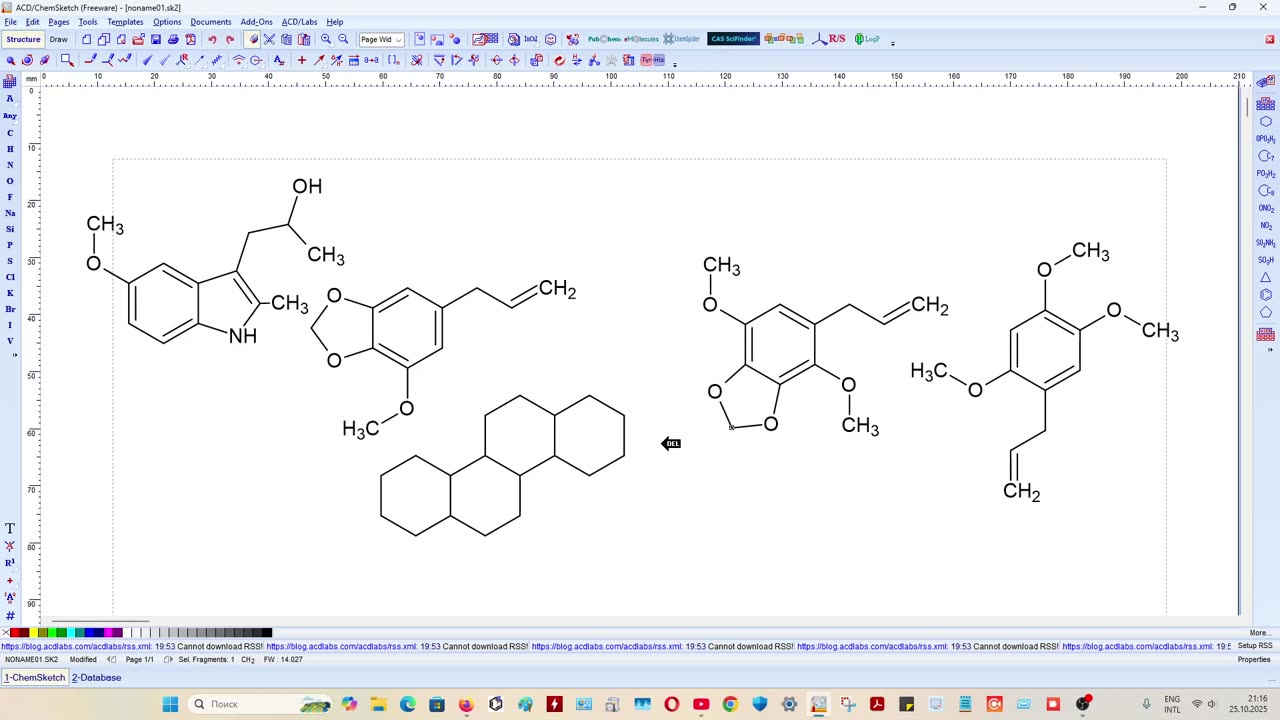Go to the previous page arrow
This screenshot has height=720, width=1280.
pyautogui.click(x=111, y=660)
